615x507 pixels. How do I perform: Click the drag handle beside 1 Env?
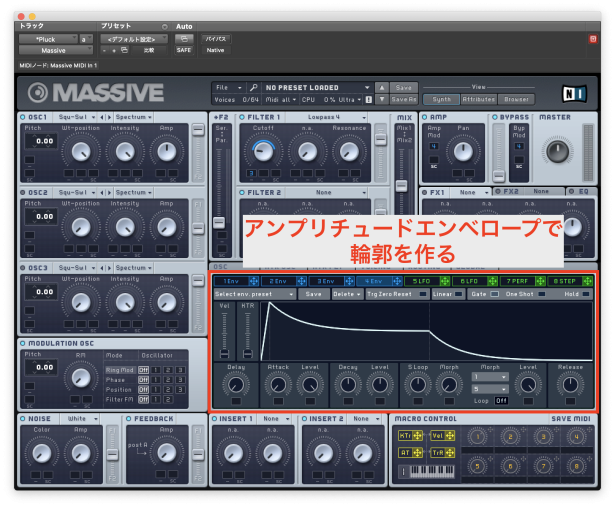tap(252, 281)
